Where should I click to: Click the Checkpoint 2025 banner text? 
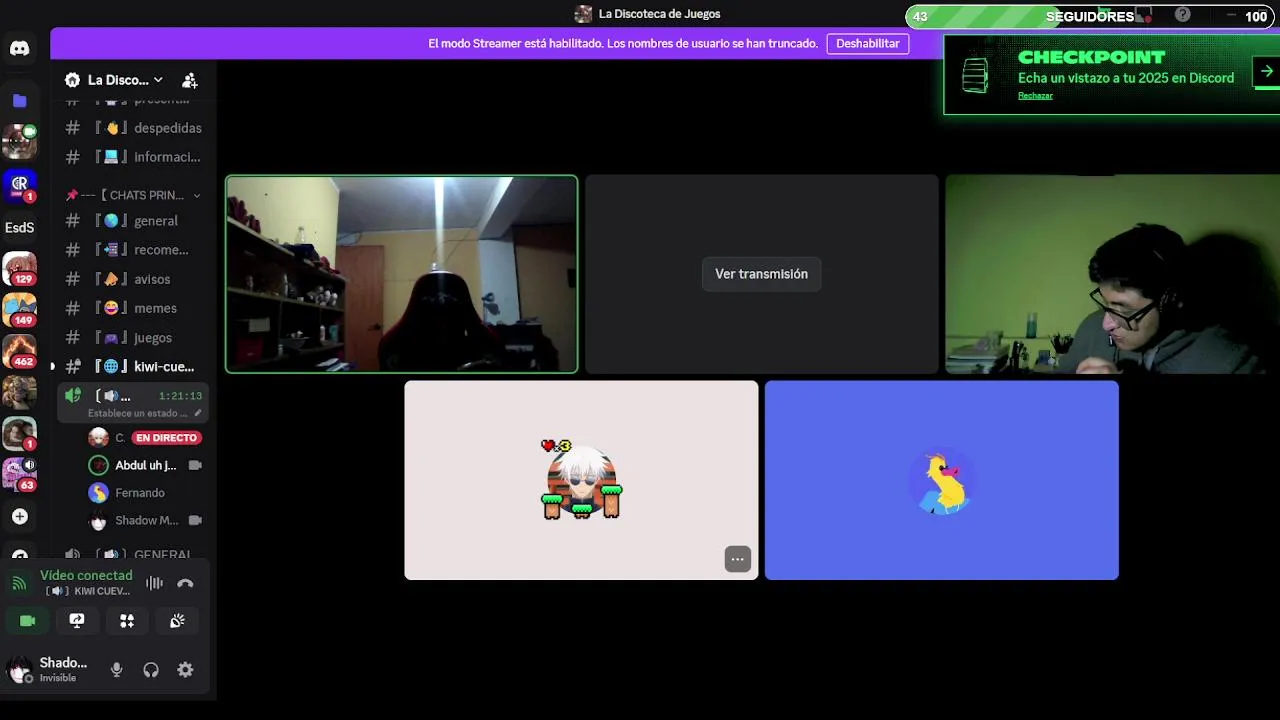tap(1126, 78)
